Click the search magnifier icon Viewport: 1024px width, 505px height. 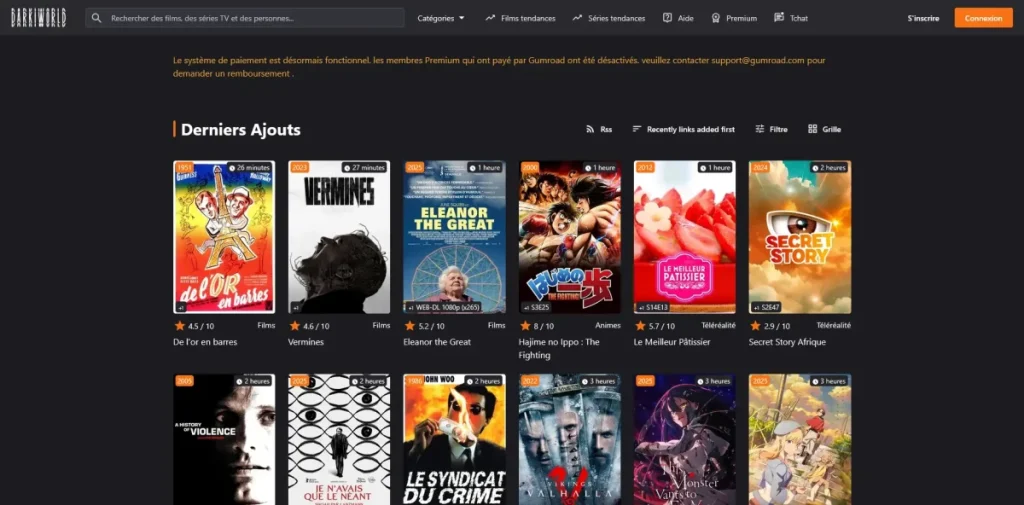coord(97,18)
